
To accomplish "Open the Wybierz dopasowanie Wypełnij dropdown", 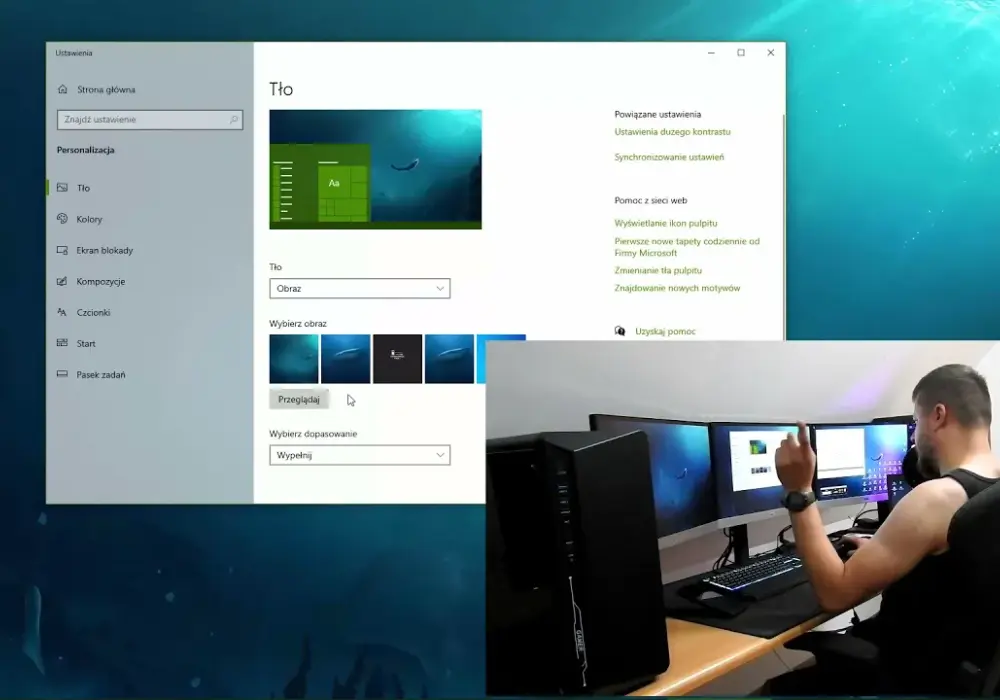I will (x=360, y=455).
